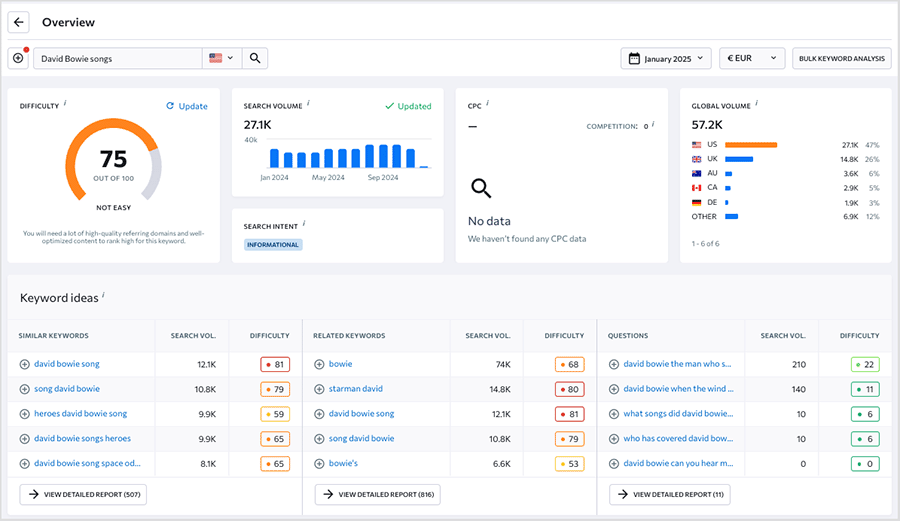
Task: Click the 27.1K search volume value
Action: [258, 125]
